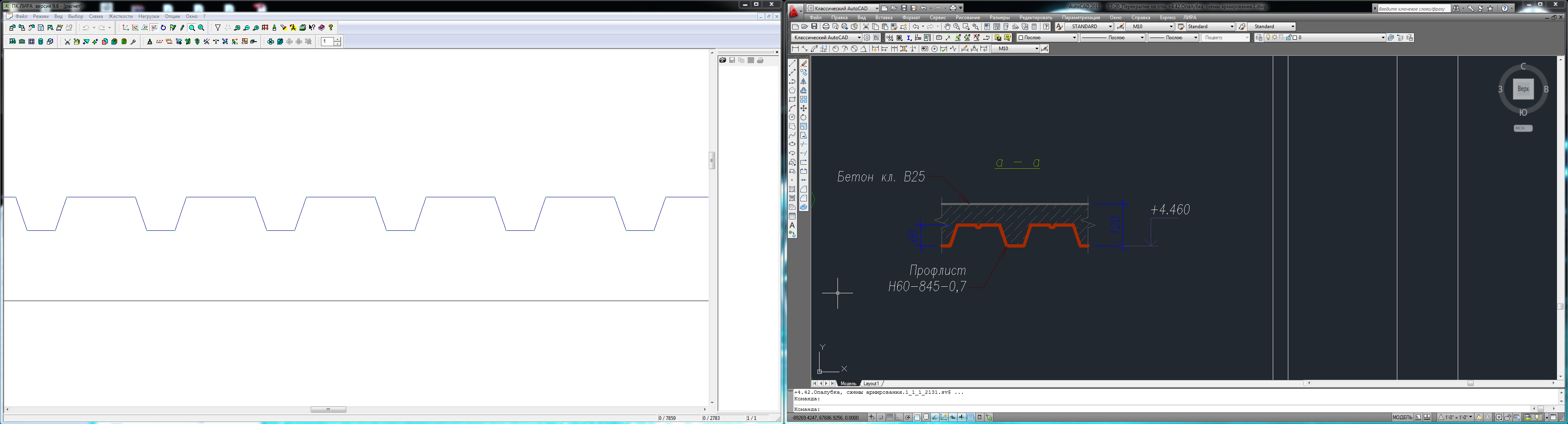Toggle the layer lock icon in AutoCAD layer control
Viewport: 1568px width, 424px height.
(1289, 38)
